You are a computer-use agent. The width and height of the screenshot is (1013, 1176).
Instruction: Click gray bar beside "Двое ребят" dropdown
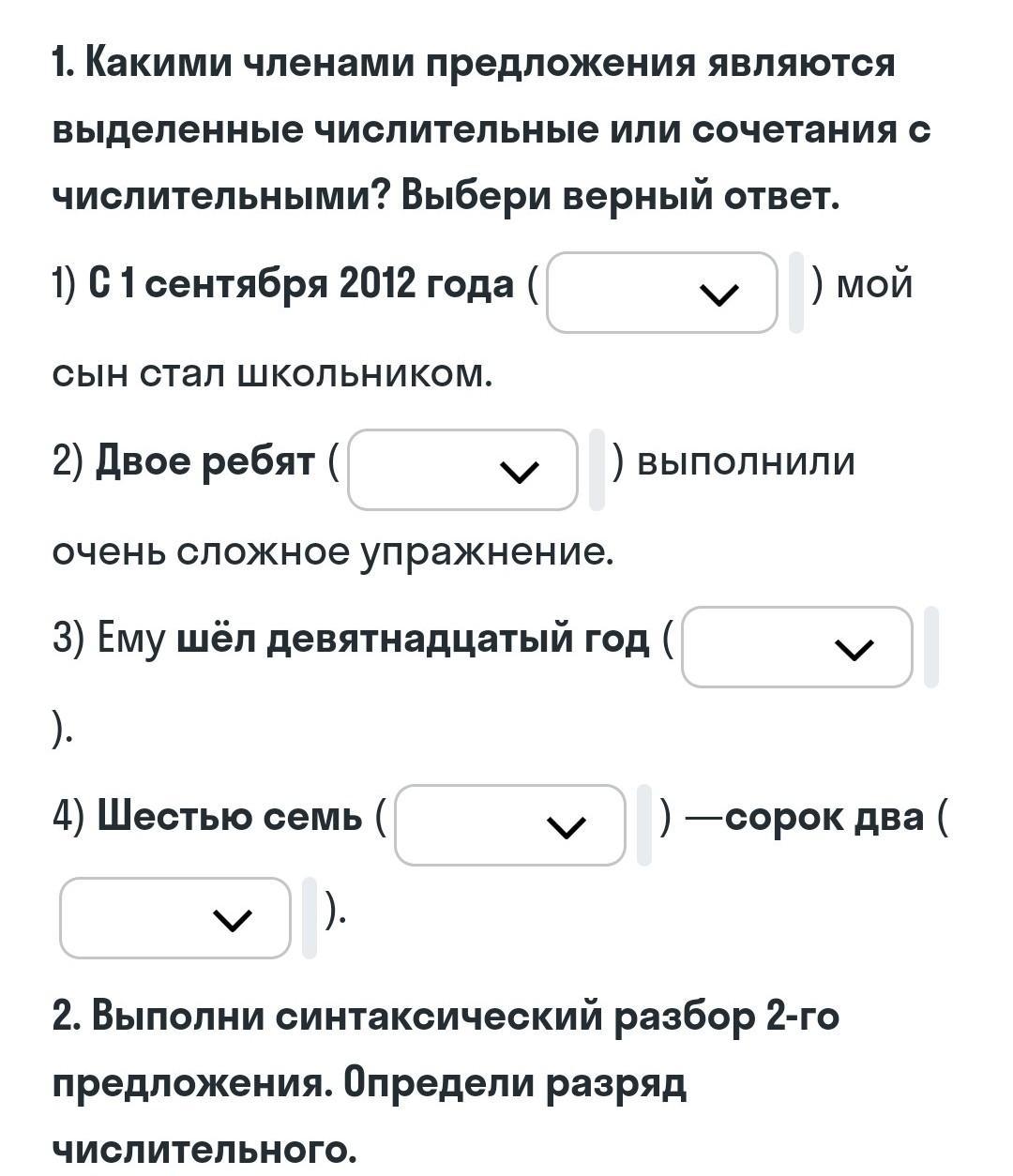[597, 470]
